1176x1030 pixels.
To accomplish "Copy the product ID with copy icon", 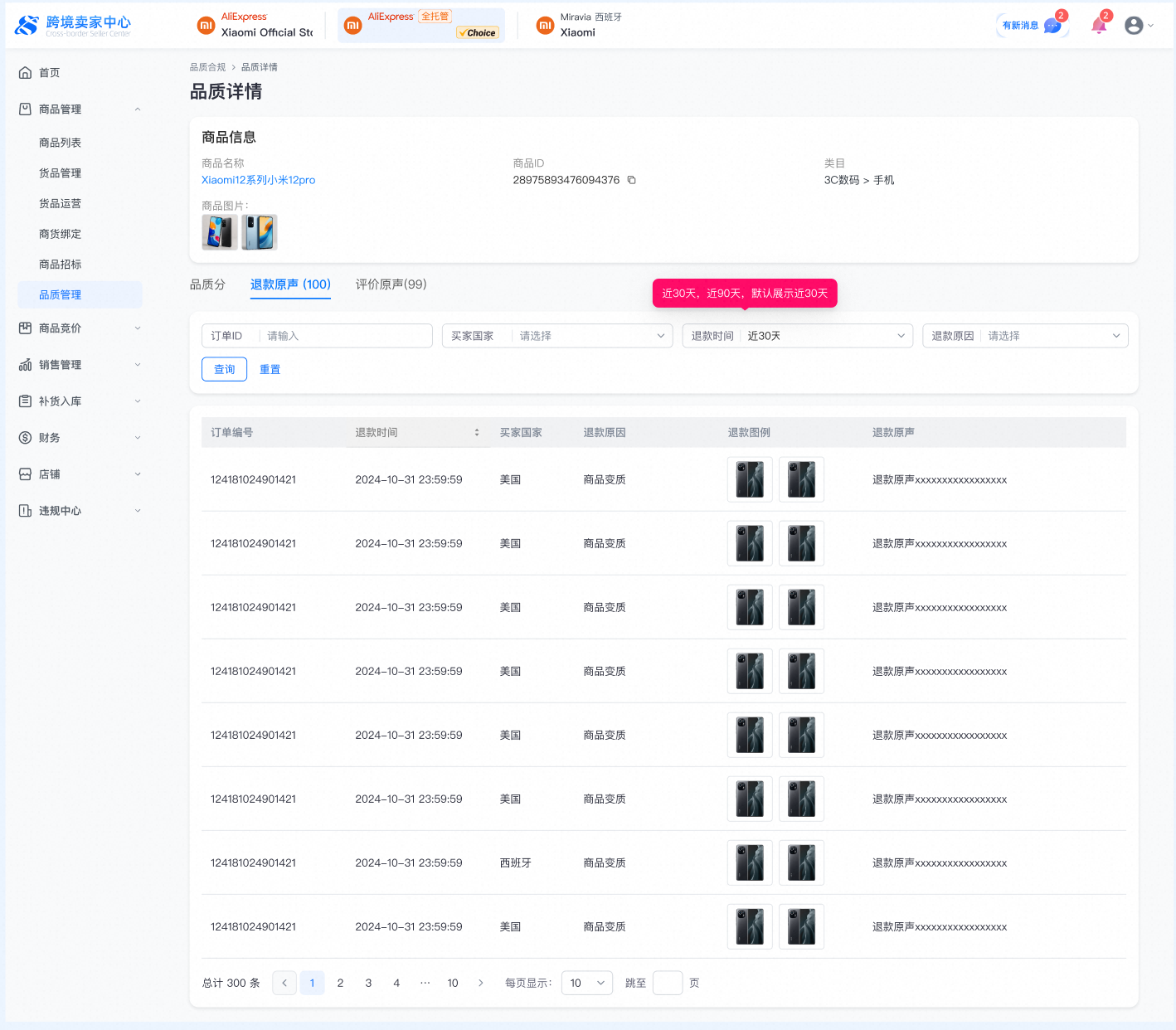I will point(631,180).
